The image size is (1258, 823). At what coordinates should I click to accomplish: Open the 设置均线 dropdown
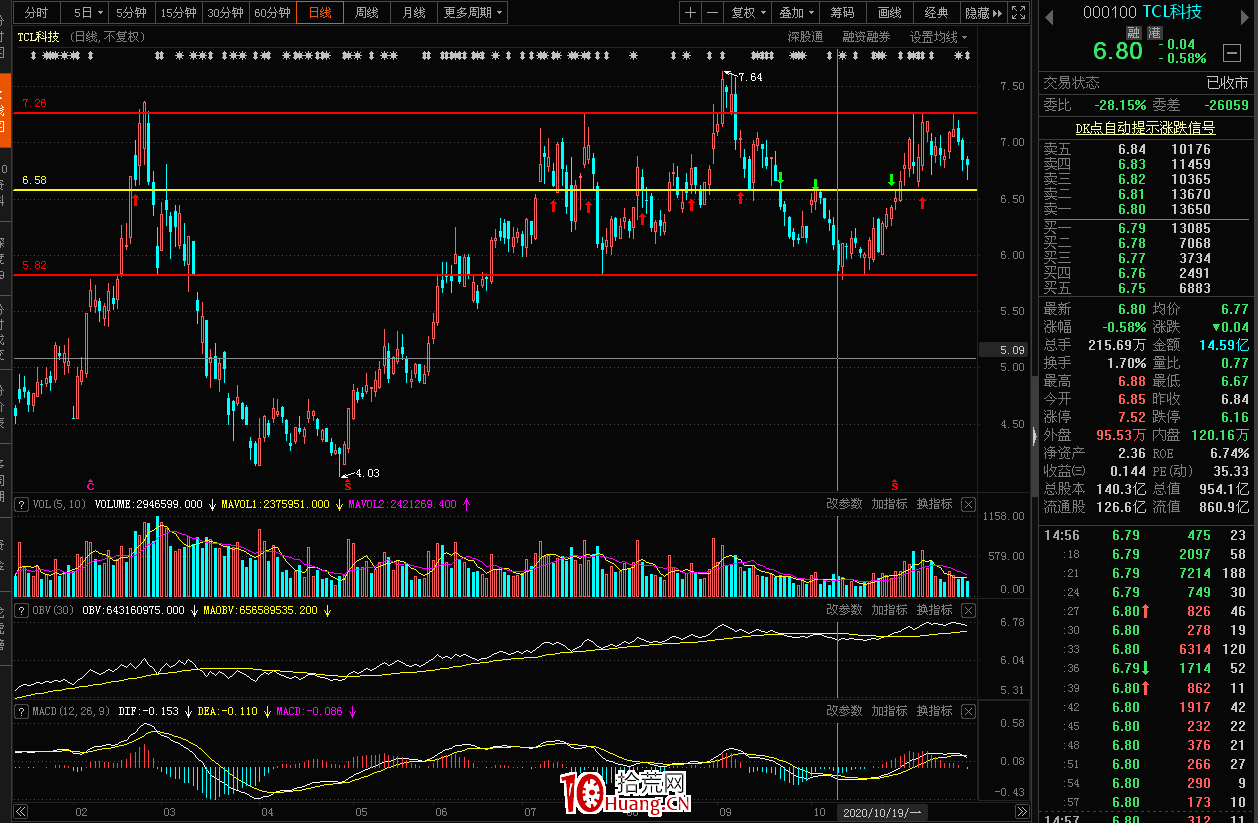(938, 37)
